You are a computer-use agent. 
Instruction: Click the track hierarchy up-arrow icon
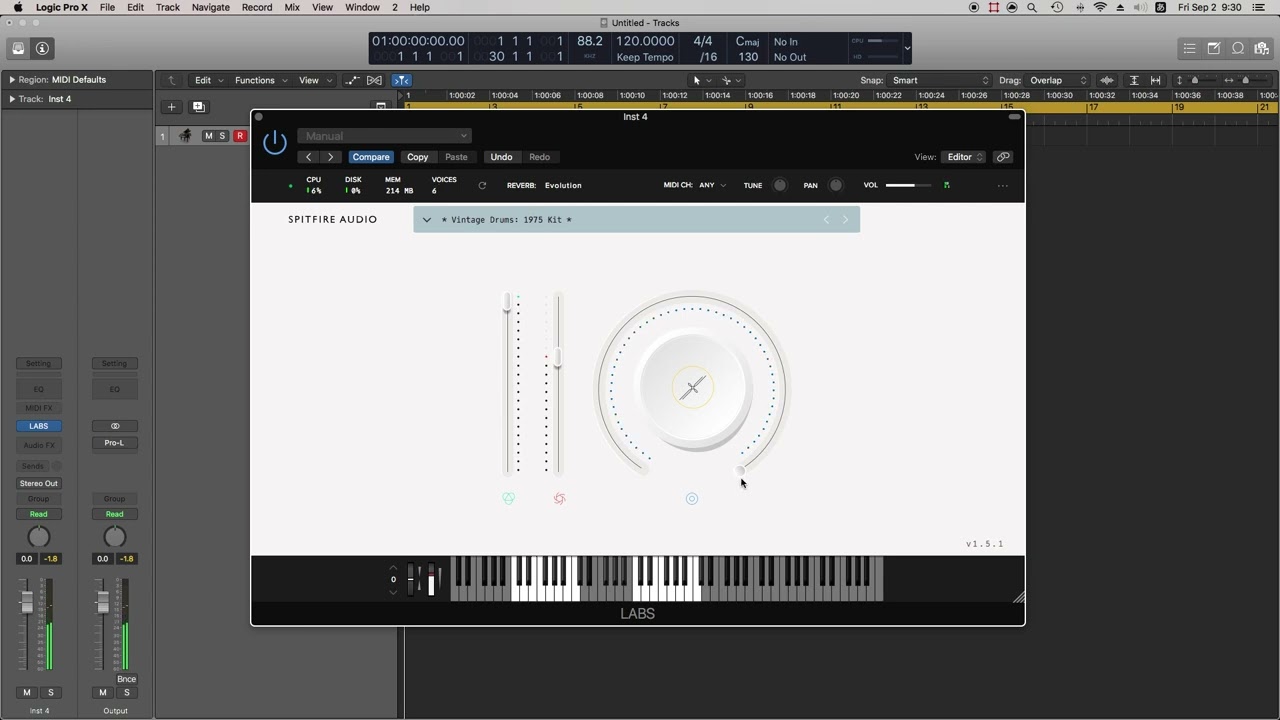tap(171, 80)
